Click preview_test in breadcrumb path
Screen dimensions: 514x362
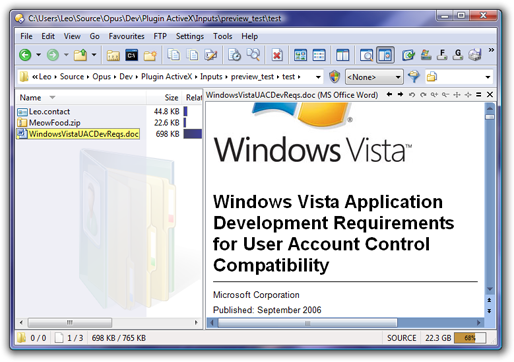252,77
